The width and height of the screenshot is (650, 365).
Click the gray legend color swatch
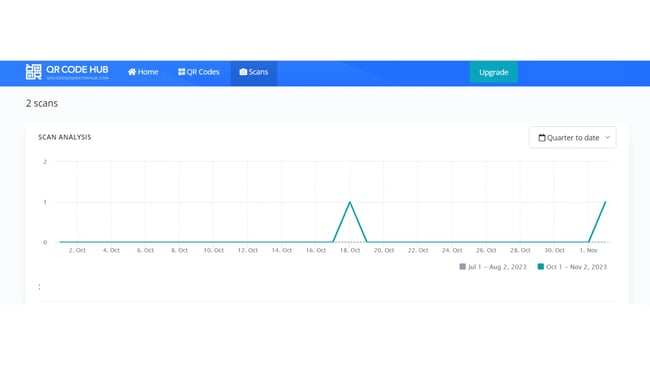[x=463, y=267]
